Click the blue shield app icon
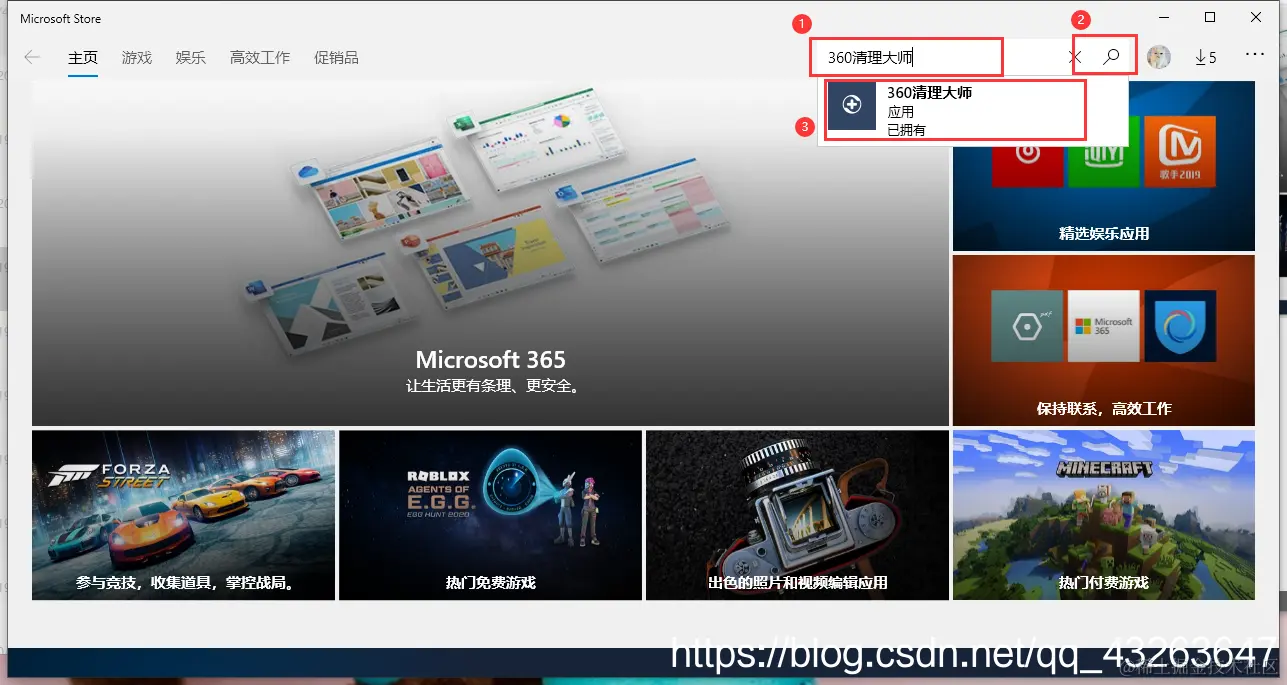 1180,326
